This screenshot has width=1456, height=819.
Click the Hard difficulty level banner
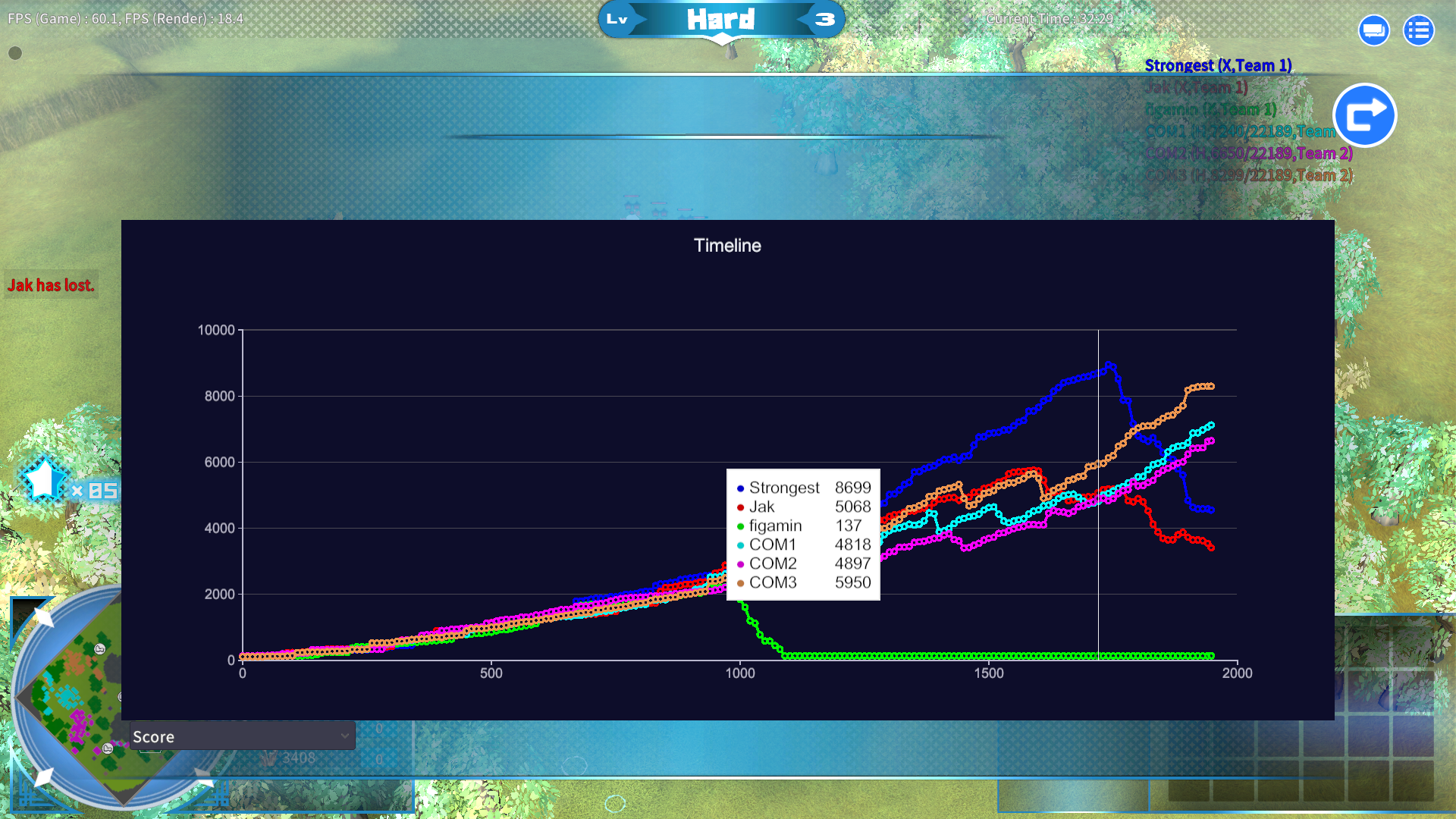click(x=720, y=20)
